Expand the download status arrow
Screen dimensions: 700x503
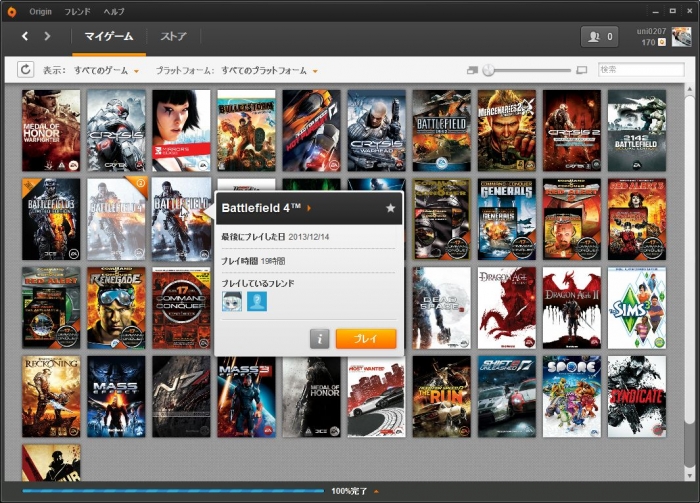(376, 491)
